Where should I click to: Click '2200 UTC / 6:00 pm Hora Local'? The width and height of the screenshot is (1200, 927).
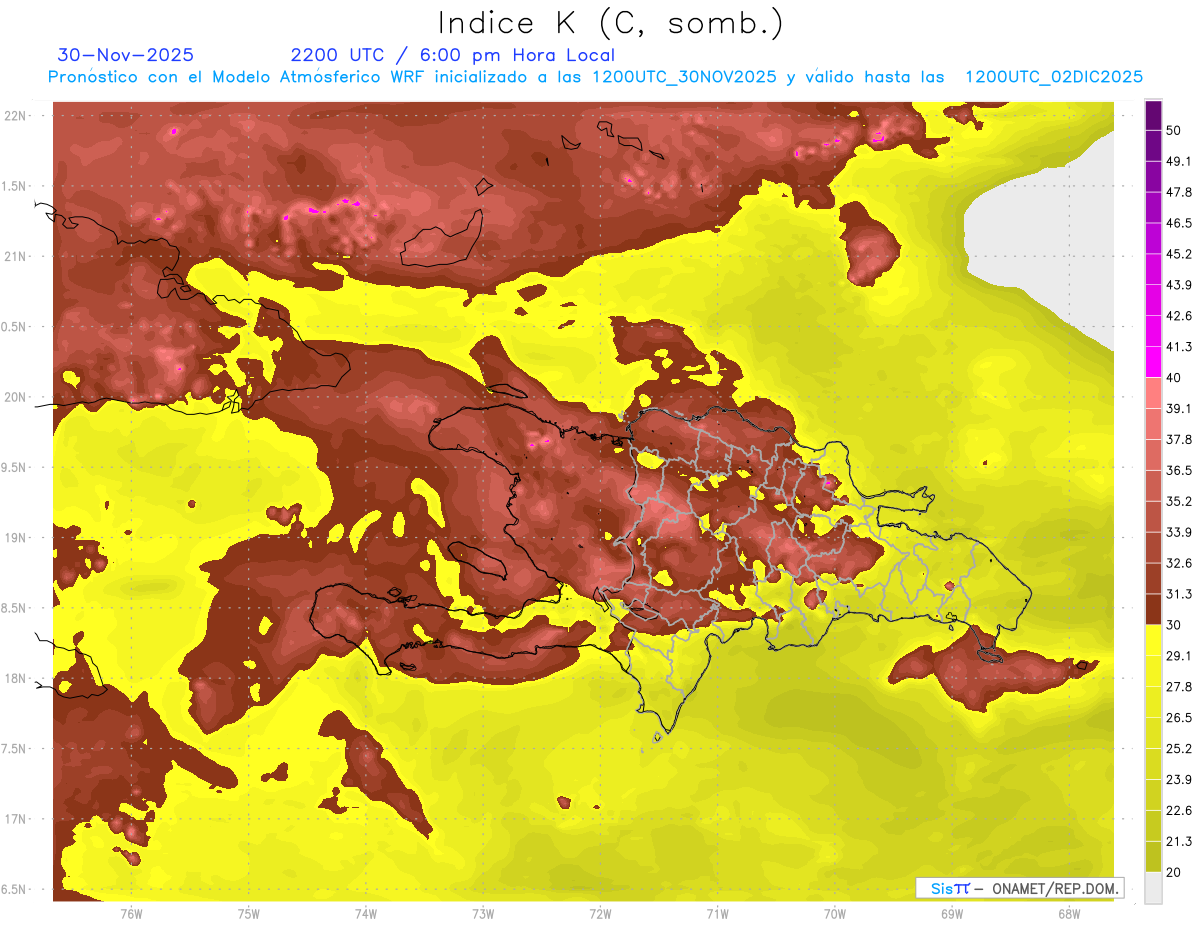coord(453,55)
